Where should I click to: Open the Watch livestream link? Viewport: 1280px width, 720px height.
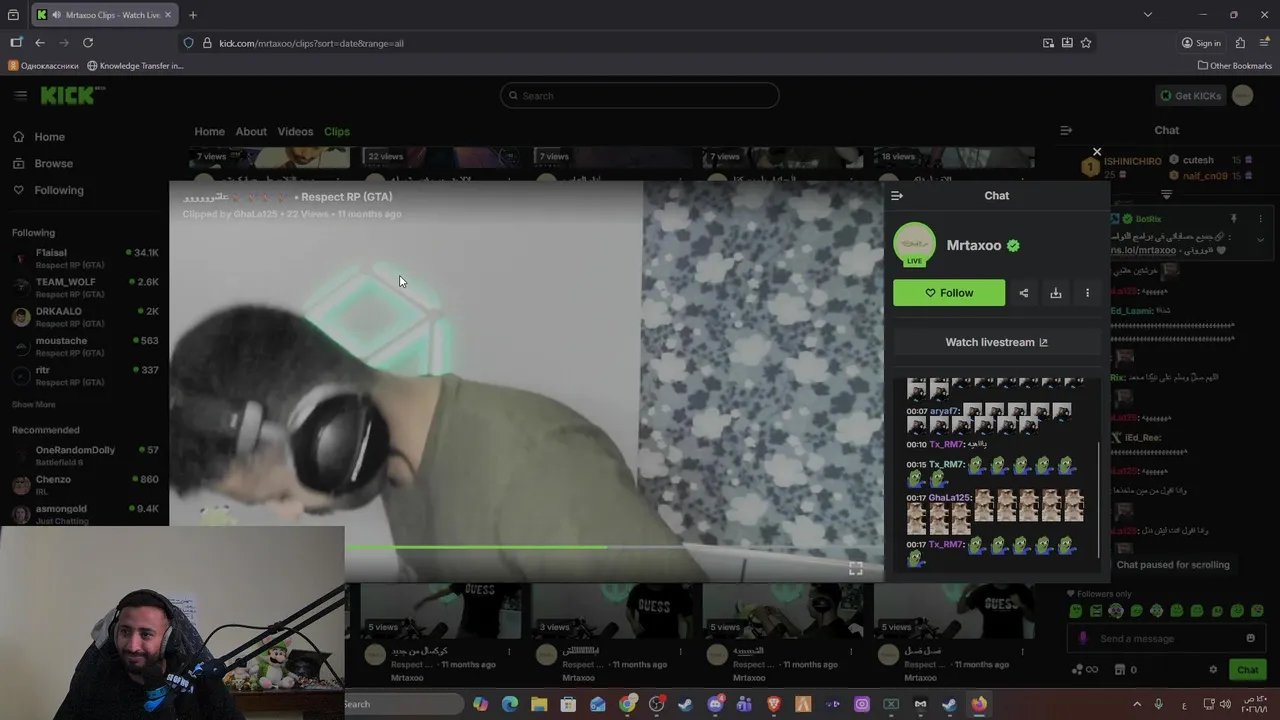[x=997, y=342]
